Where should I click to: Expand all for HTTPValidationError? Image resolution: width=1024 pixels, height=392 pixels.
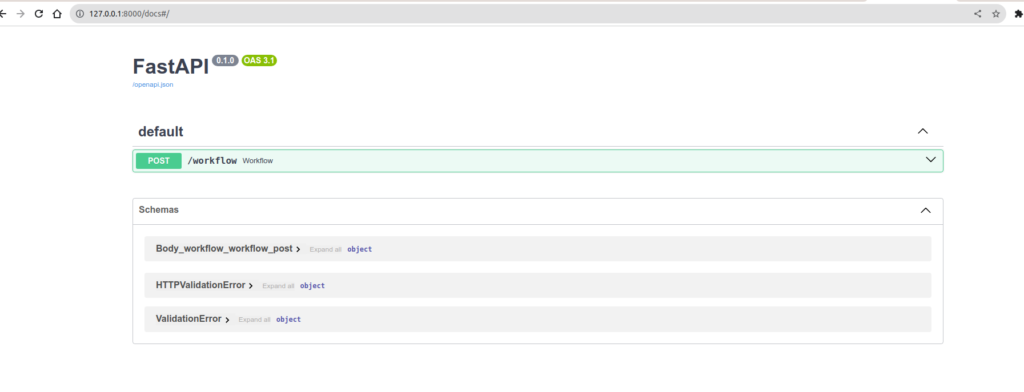coord(278,286)
